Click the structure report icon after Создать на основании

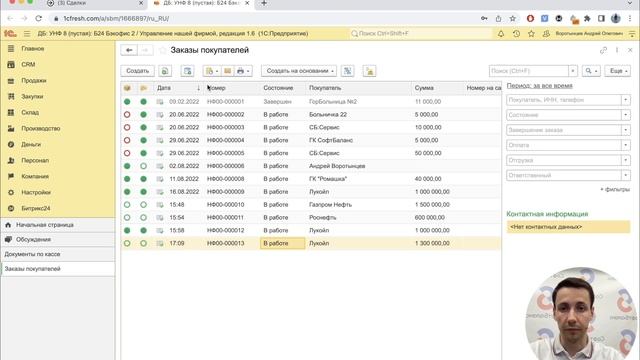click(347, 71)
